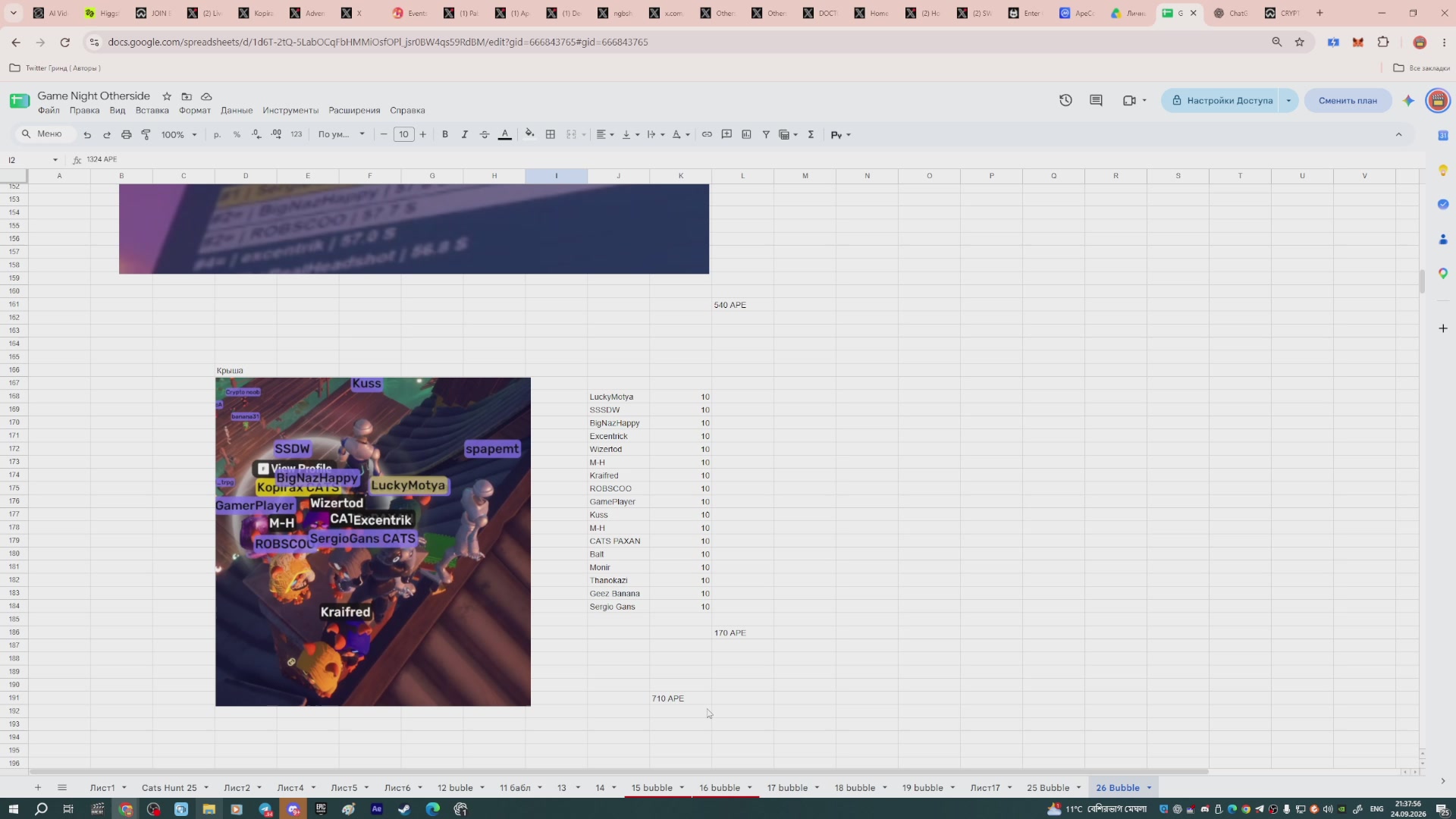Click the Insert chart icon
This screenshot has height=819, width=1456.
pyautogui.click(x=746, y=135)
